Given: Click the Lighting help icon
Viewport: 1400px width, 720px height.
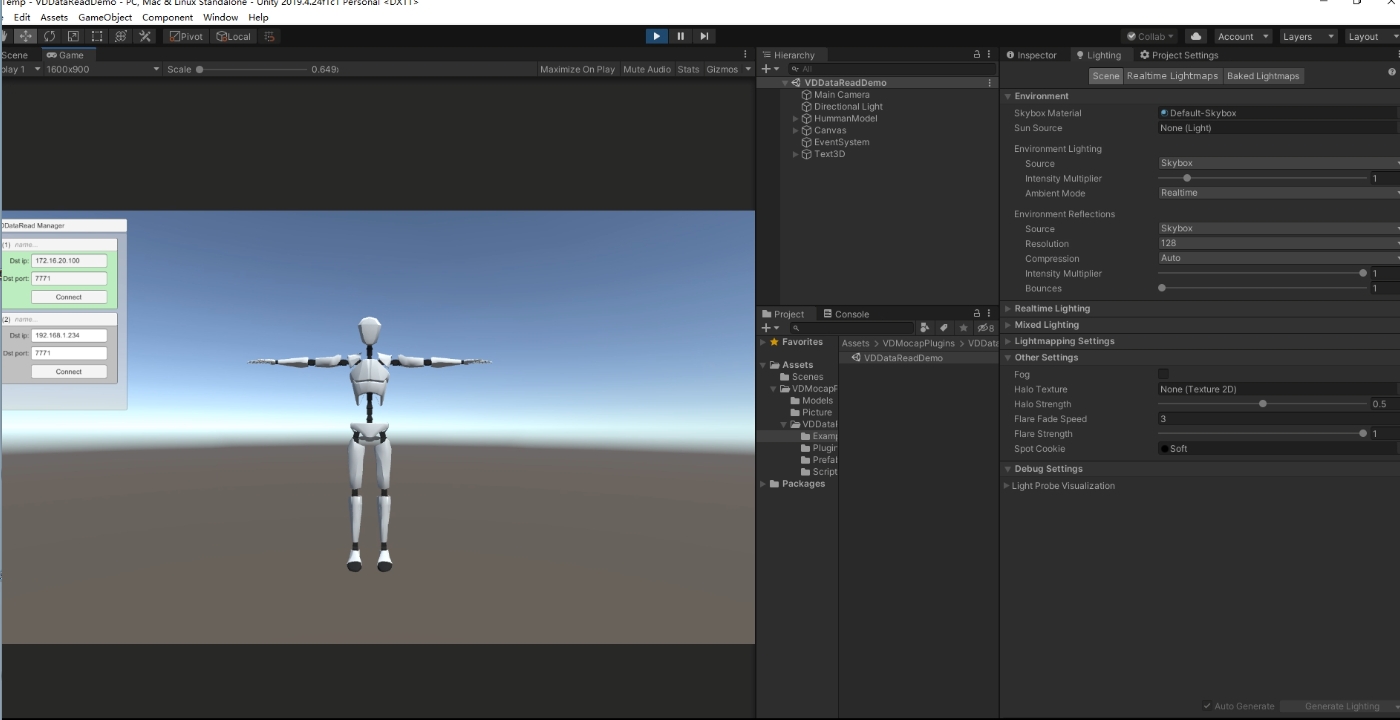Looking at the screenshot, I should pos(1392,72).
